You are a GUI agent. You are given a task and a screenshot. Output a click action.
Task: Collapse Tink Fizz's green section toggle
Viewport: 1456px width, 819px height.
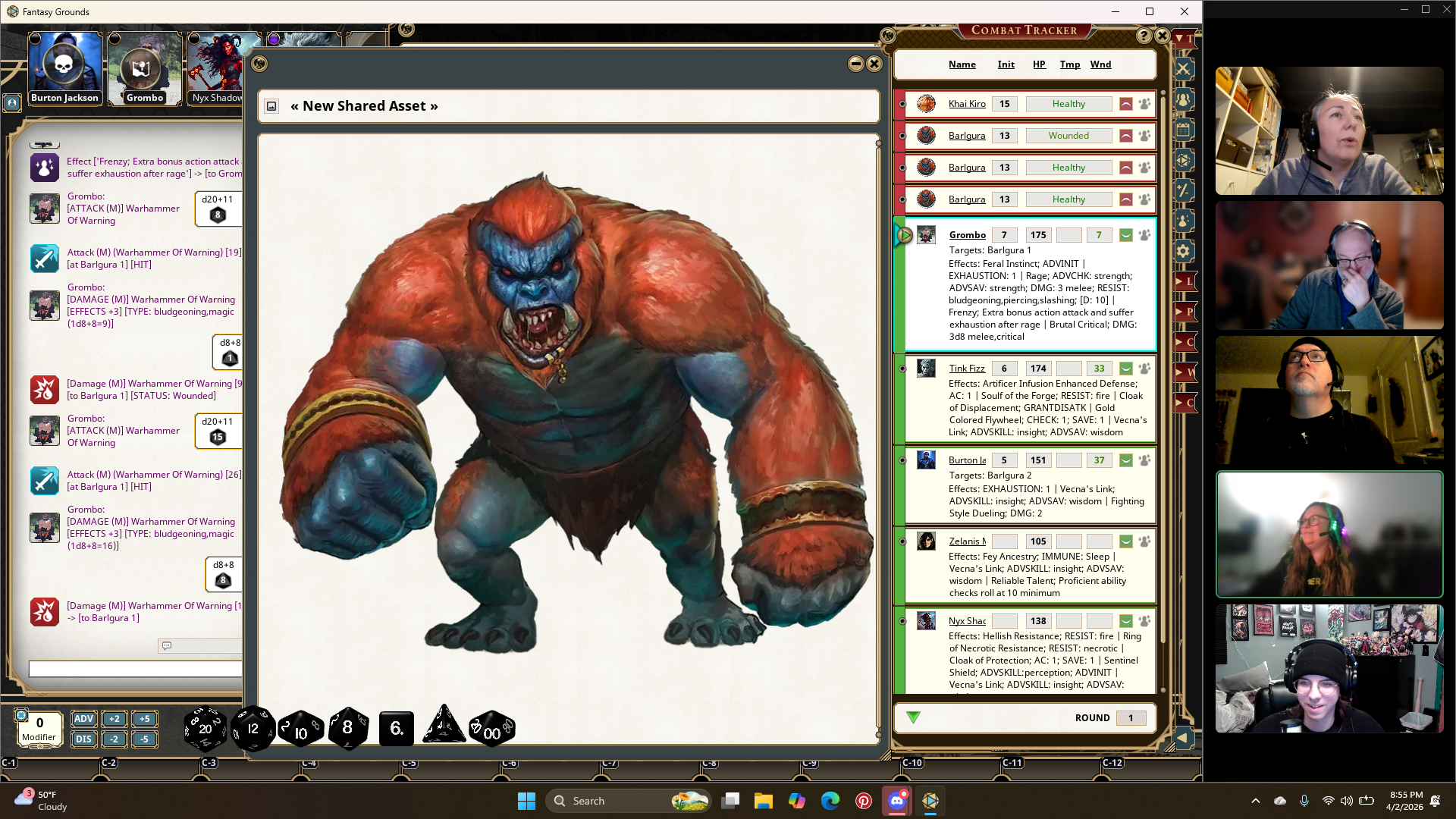1126,369
